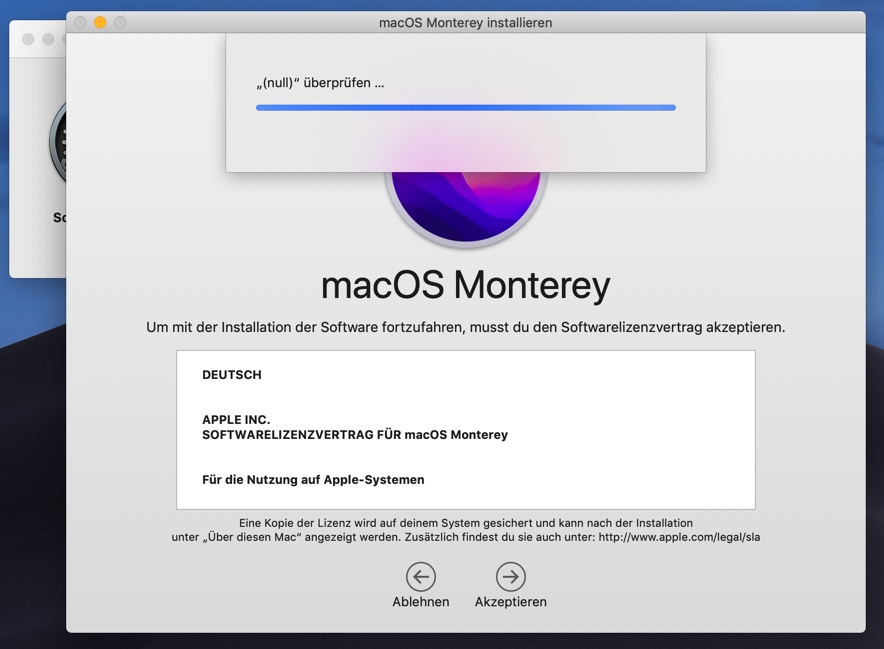Click the "(null)" überprüfen status text
The width and height of the screenshot is (884, 649).
pos(320,83)
